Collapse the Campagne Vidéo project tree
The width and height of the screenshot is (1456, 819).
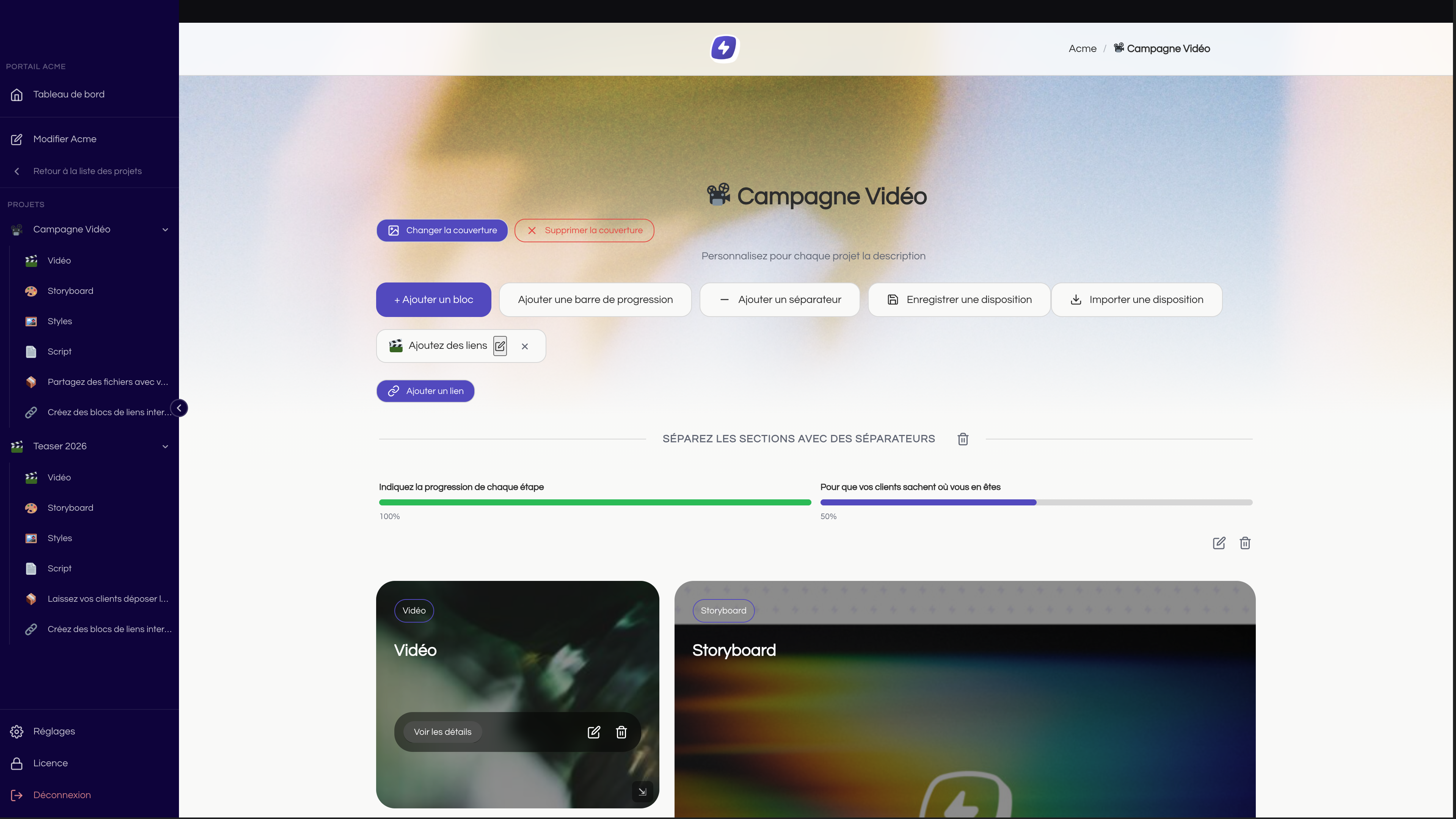click(x=165, y=229)
